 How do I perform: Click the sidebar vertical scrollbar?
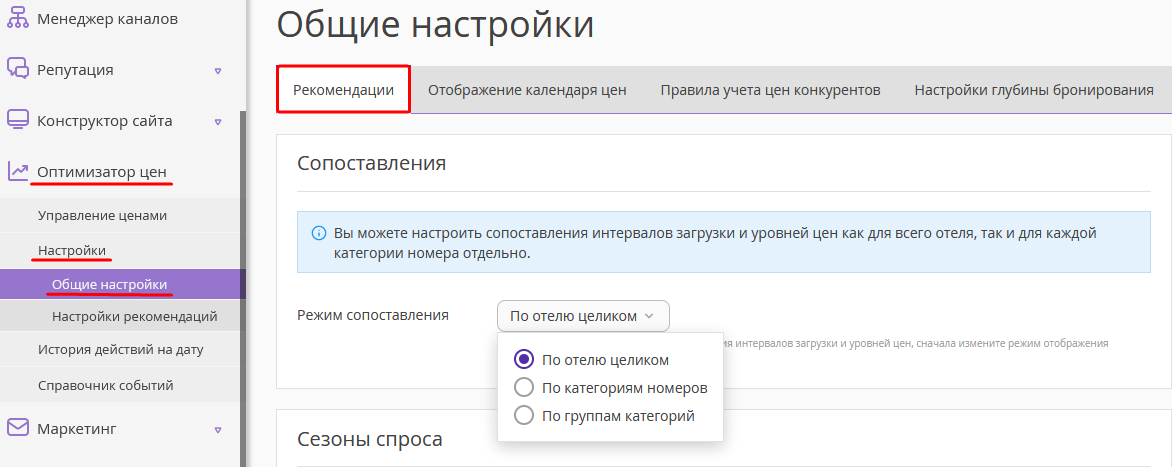pyautogui.click(x=243, y=289)
